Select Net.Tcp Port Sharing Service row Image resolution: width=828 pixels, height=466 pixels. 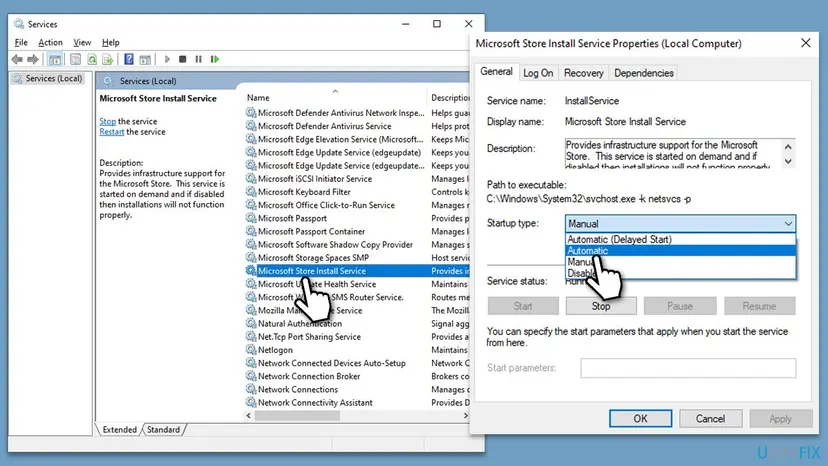click(x=357, y=336)
